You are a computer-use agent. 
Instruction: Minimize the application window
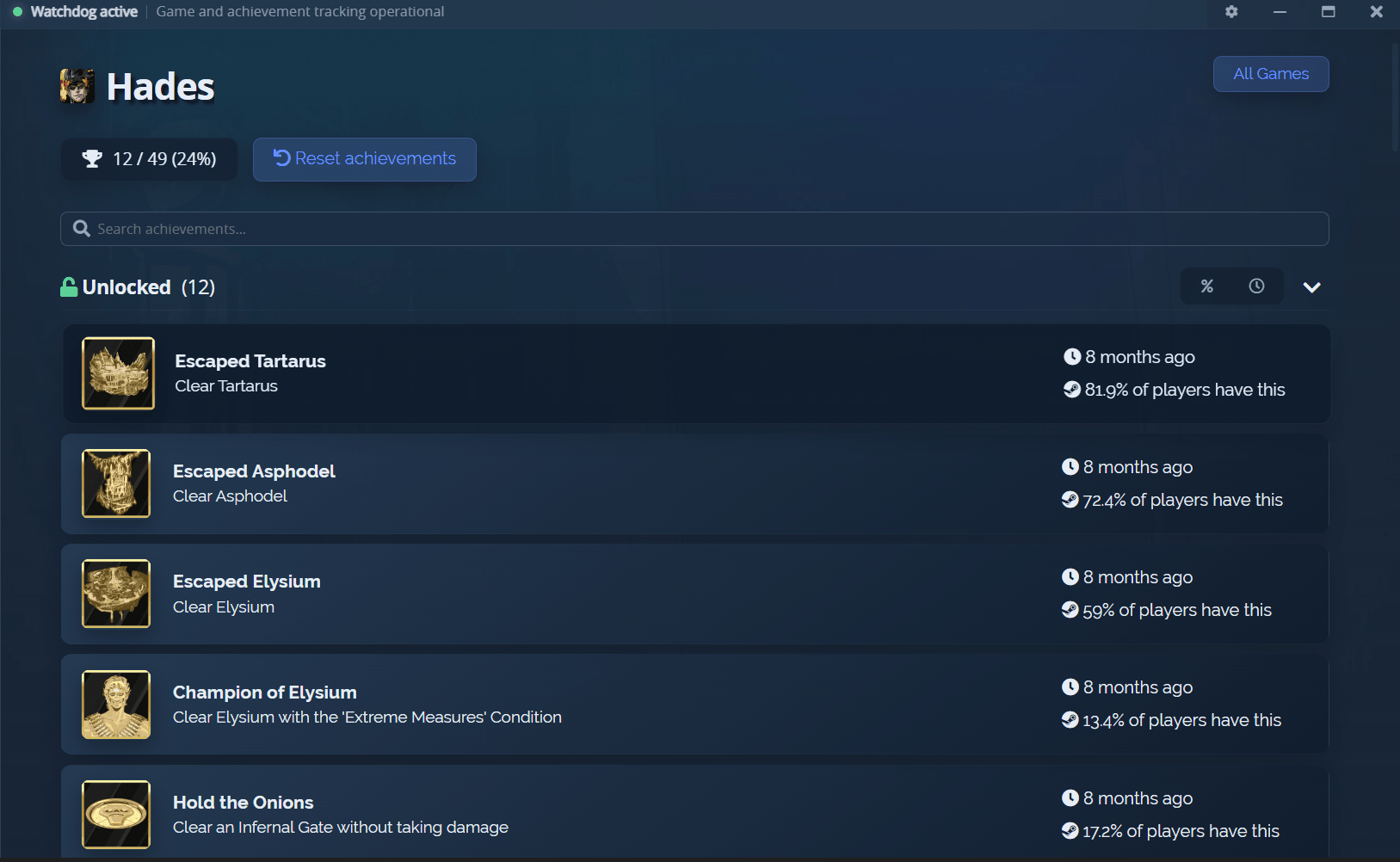[1280, 11]
